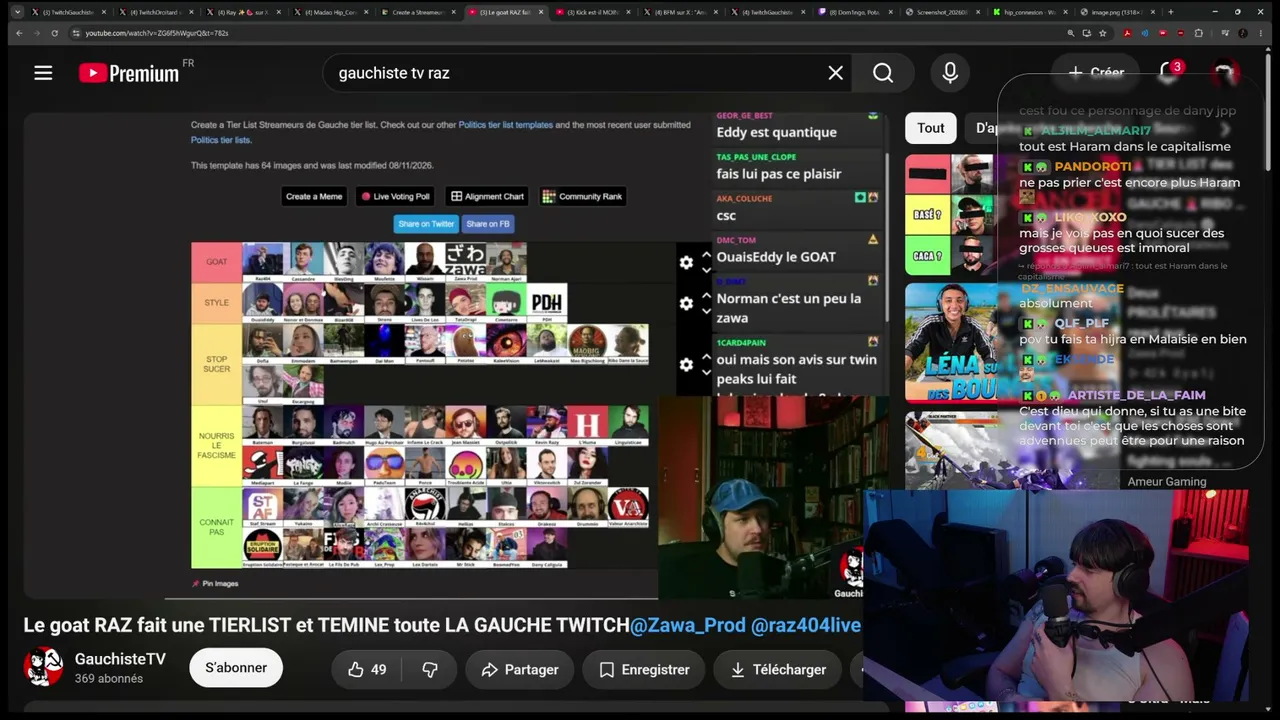Image resolution: width=1280 pixels, height=720 pixels.
Task: Like the video with thumbs up
Action: pyautogui.click(x=366, y=670)
